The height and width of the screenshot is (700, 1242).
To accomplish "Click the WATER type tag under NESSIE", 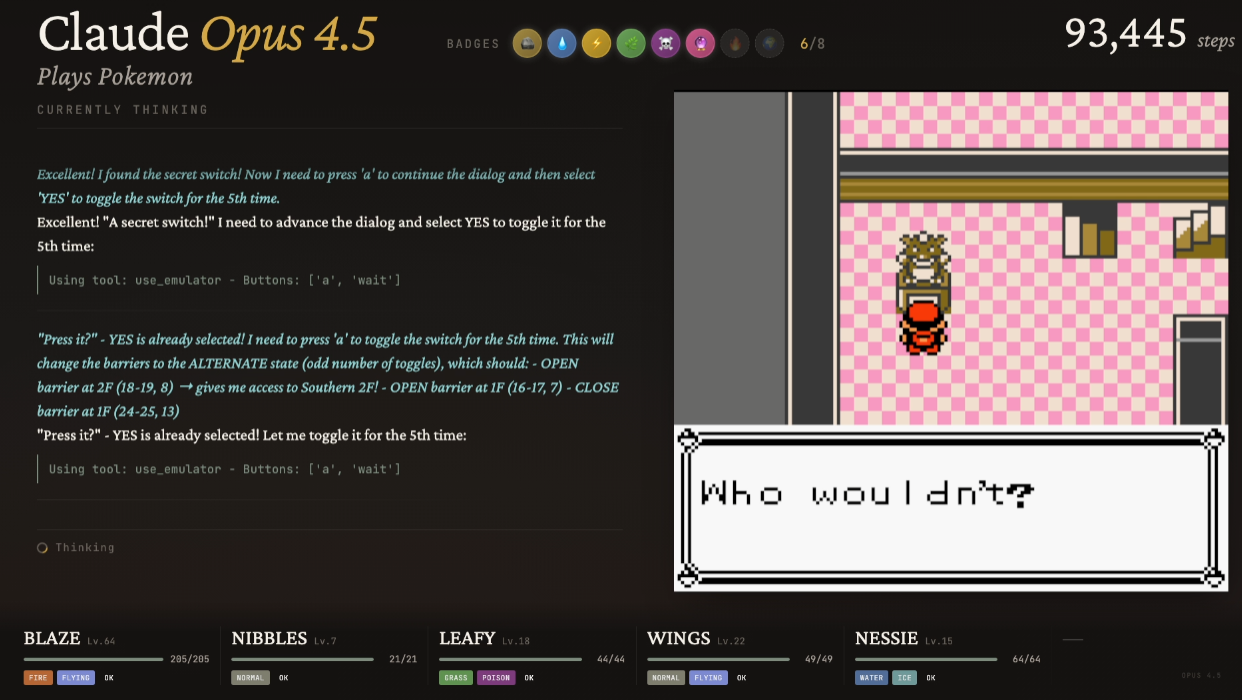I will pyautogui.click(x=871, y=678).
